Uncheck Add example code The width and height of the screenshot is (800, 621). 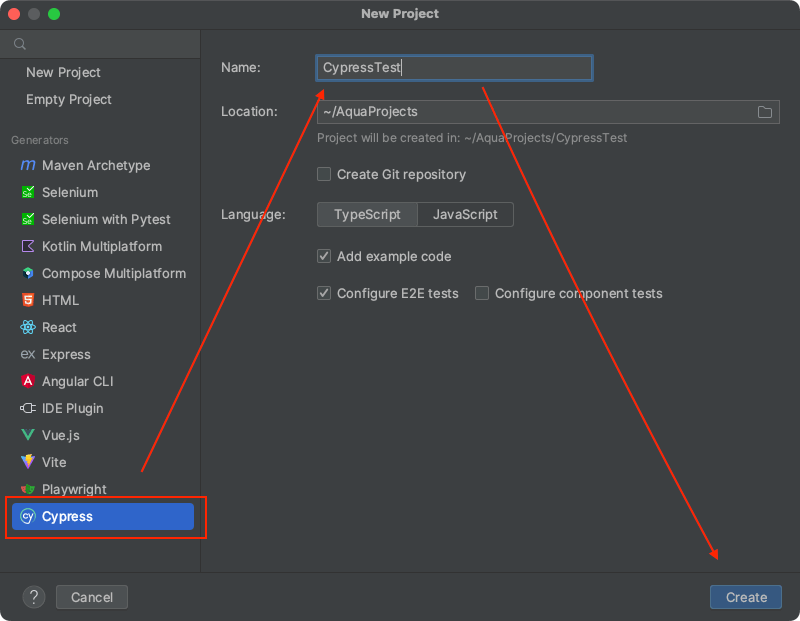point(324,256)
